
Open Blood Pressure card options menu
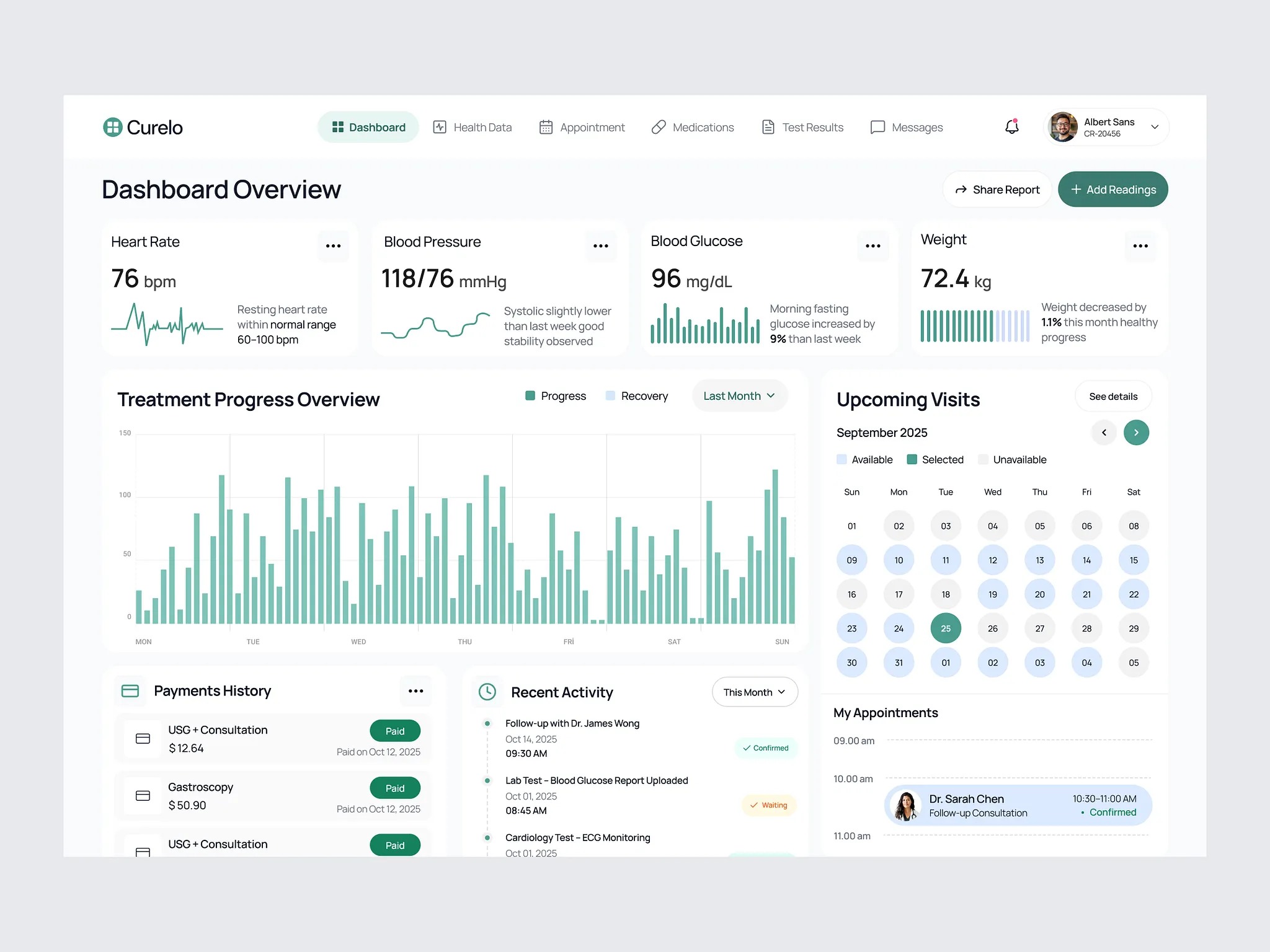(601, 246)
